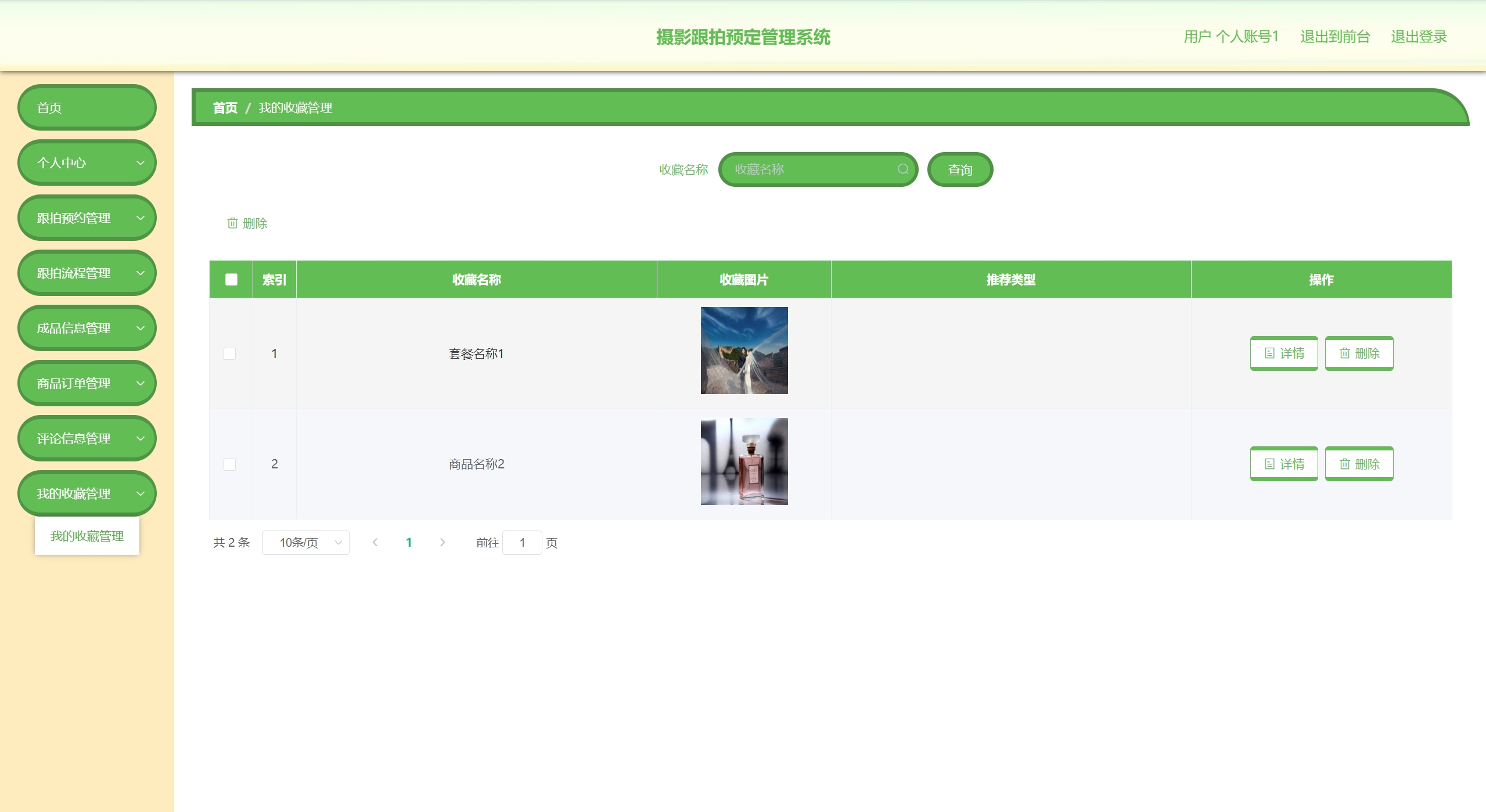
Task: Check the checkbox for row 1
Action: click(230, 353)
